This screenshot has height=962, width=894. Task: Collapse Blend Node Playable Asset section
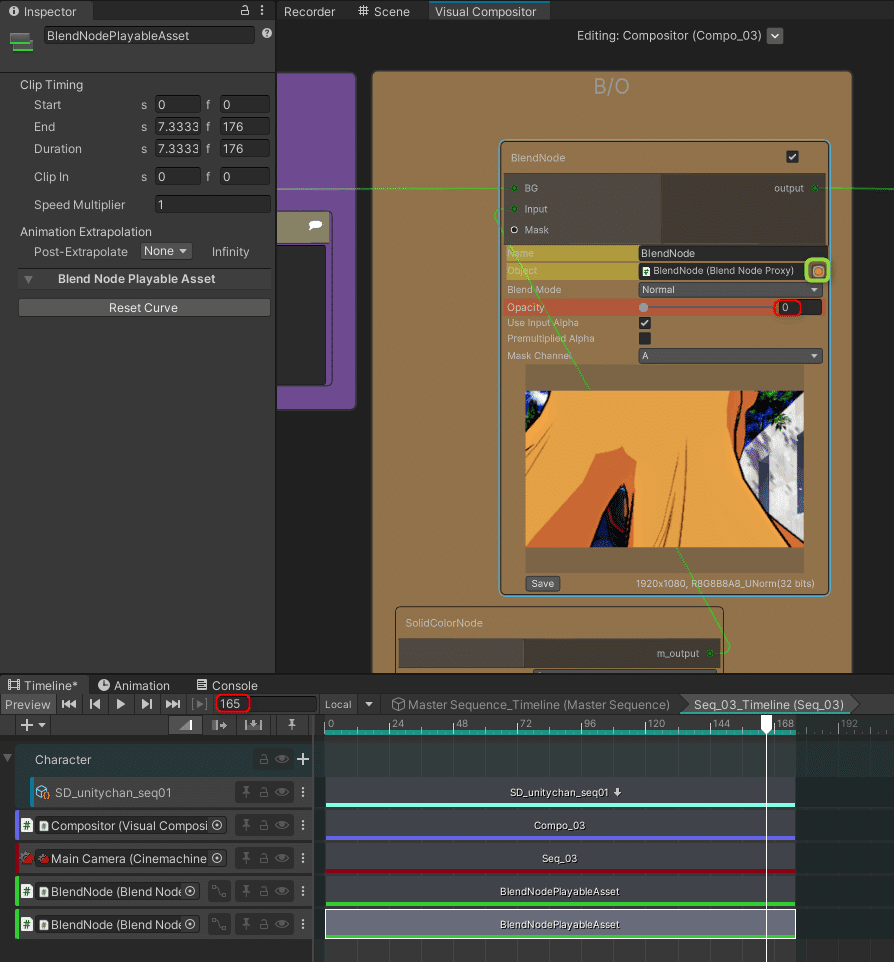(28, 279)
